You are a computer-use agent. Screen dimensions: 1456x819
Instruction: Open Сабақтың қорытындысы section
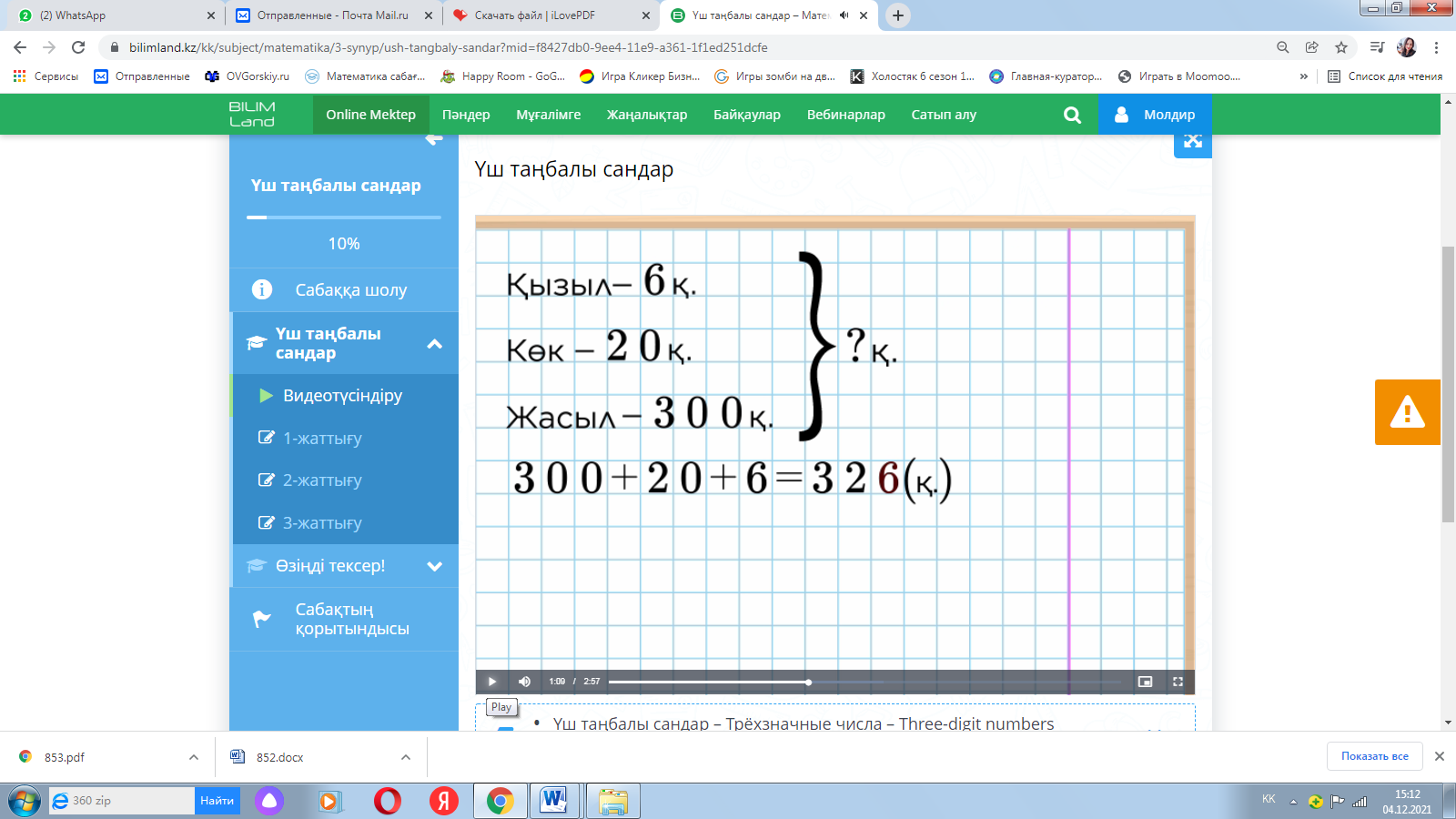pos(344,619)
